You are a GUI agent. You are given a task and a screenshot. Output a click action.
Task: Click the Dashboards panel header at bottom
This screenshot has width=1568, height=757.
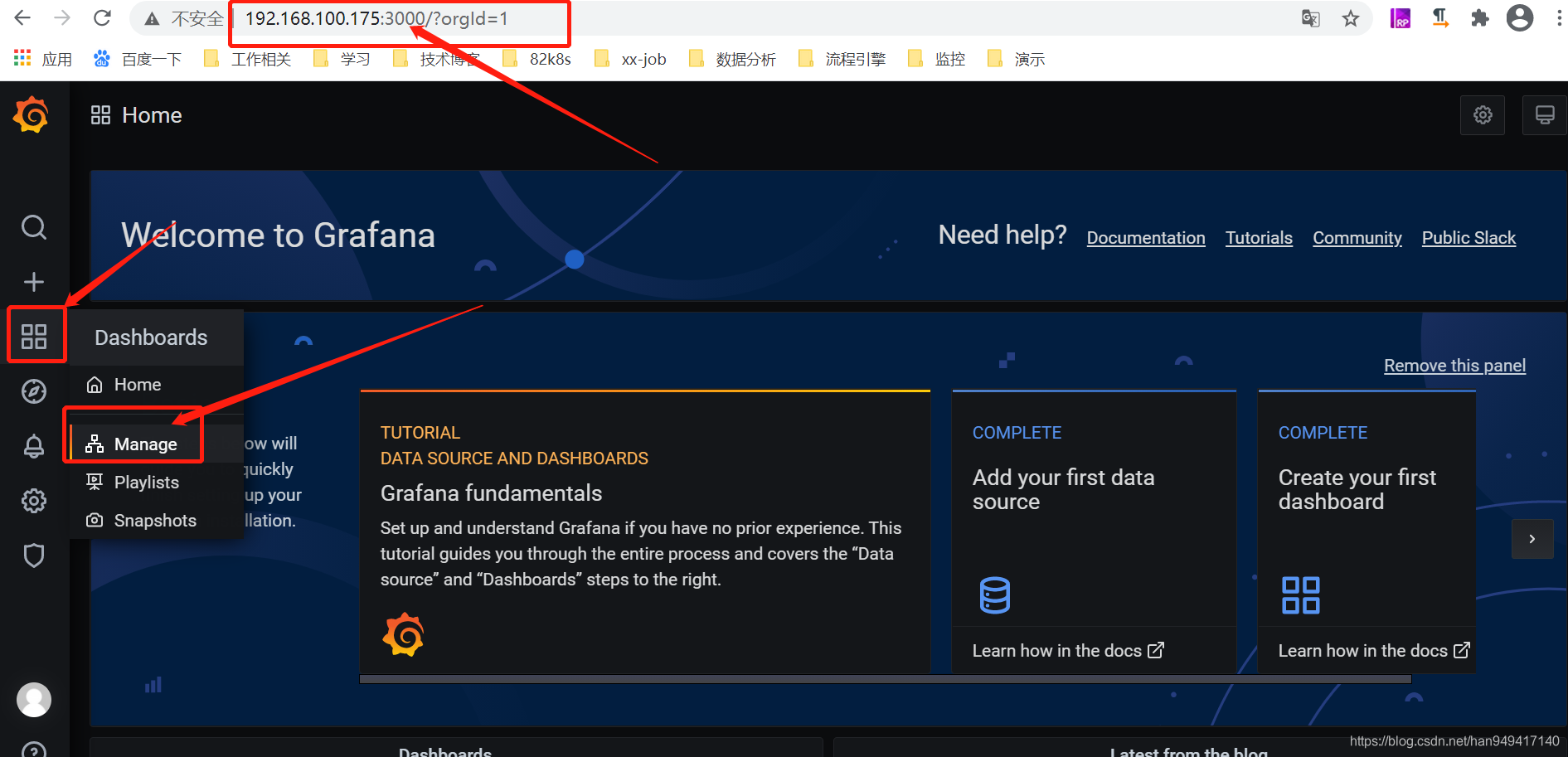pyautogui.click(x=445, y=752)
